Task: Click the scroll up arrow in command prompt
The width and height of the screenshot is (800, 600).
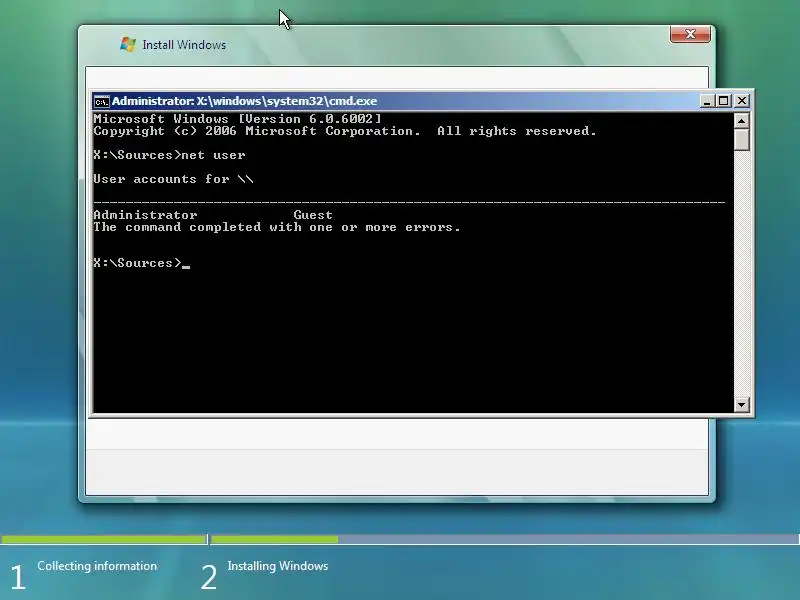Action: click(x=741, y=120)
